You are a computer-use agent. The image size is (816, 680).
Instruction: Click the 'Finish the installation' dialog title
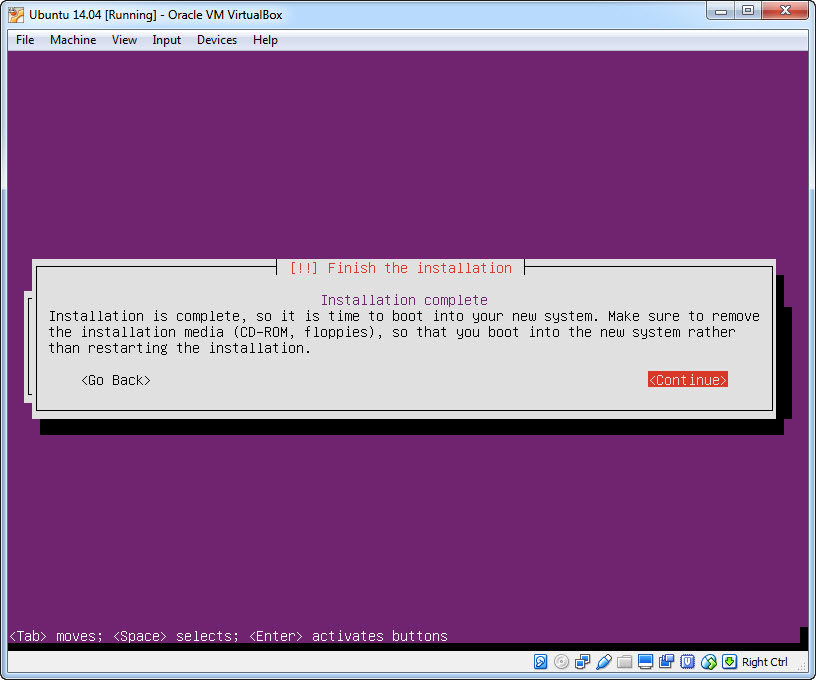(401, 268)
